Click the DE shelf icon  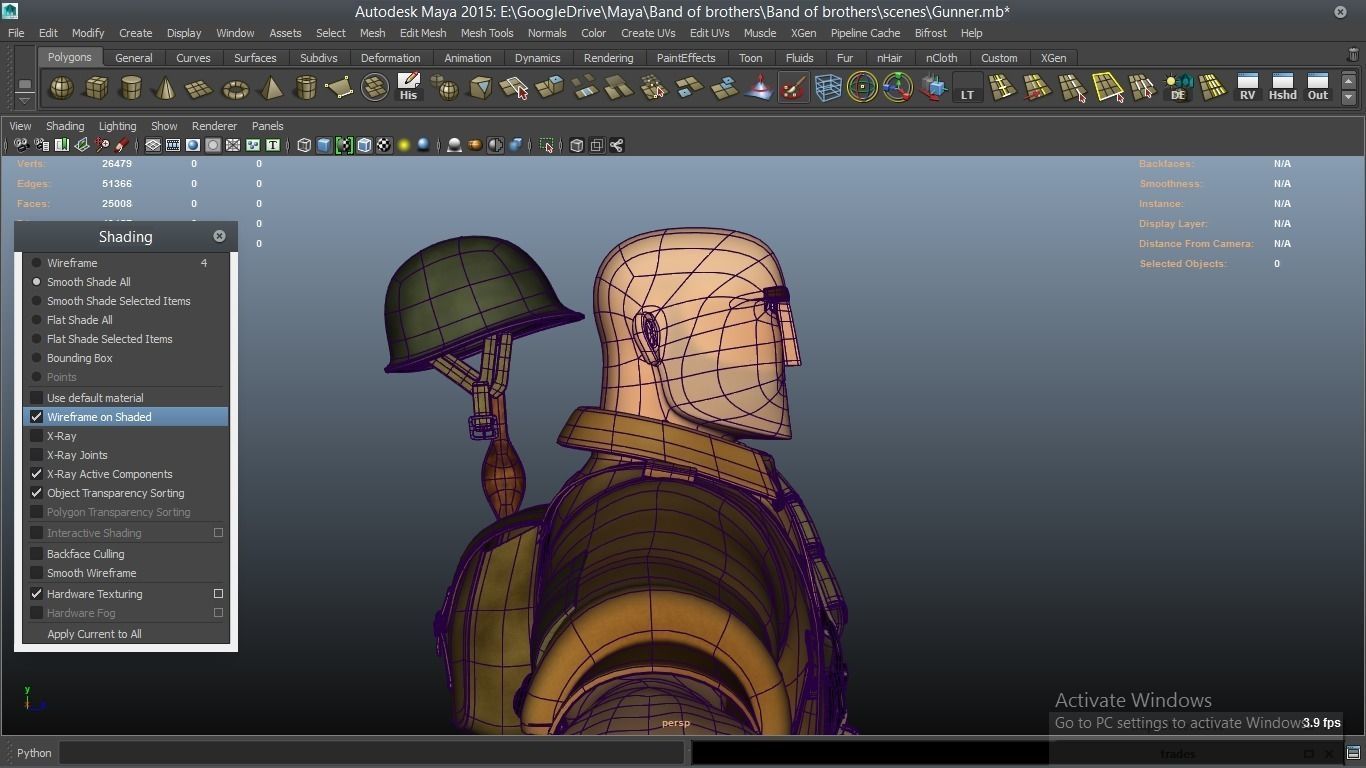[1178, 88]
